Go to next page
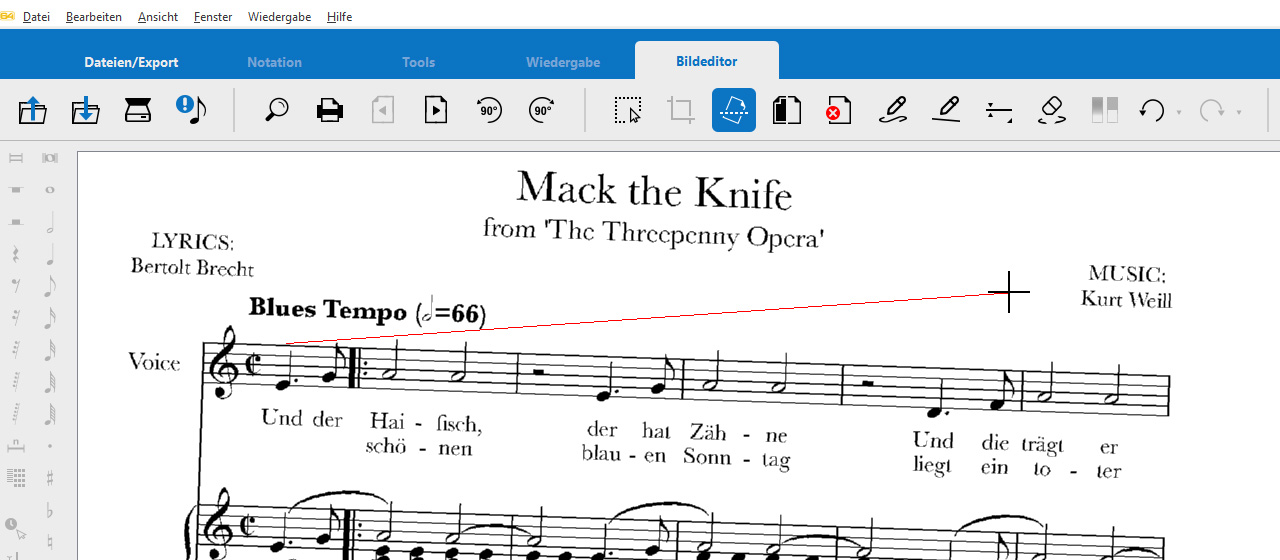Viewport: 1280px width, 560px height. coord(436,110)
